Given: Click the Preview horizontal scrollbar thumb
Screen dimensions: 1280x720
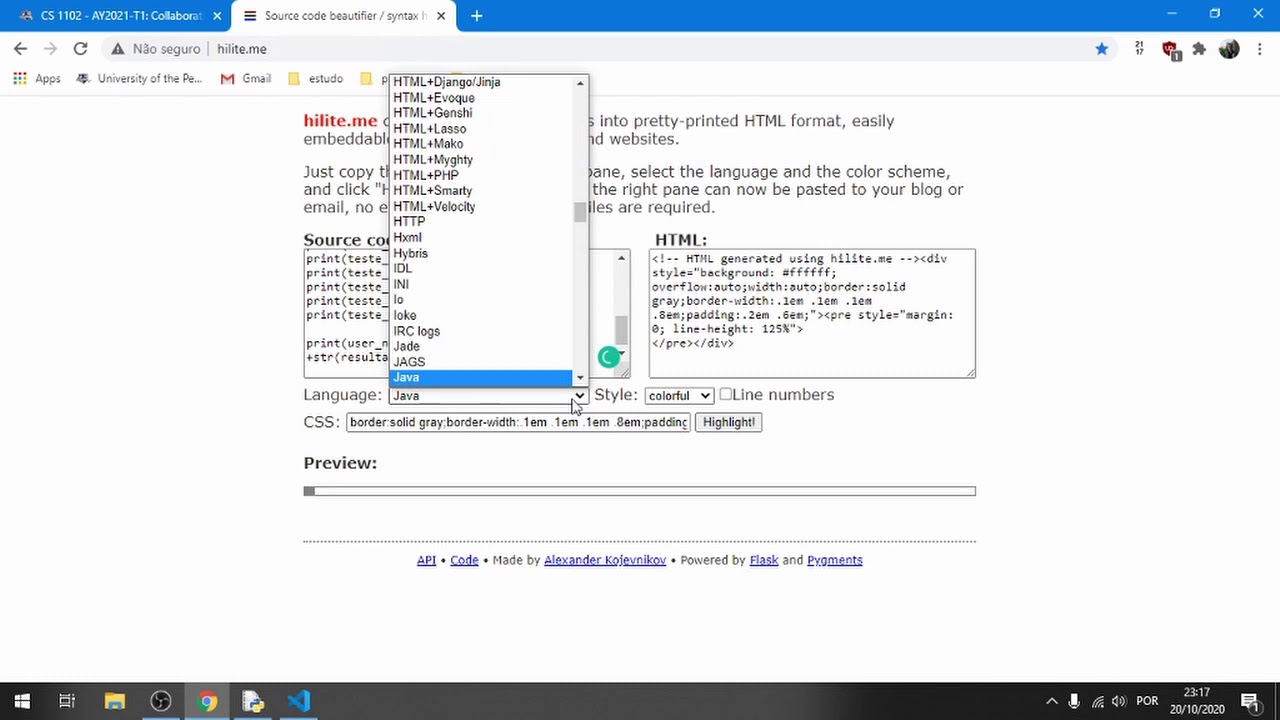Looking at the screenshot, I should pyautogui.click(x=310, y=491).
